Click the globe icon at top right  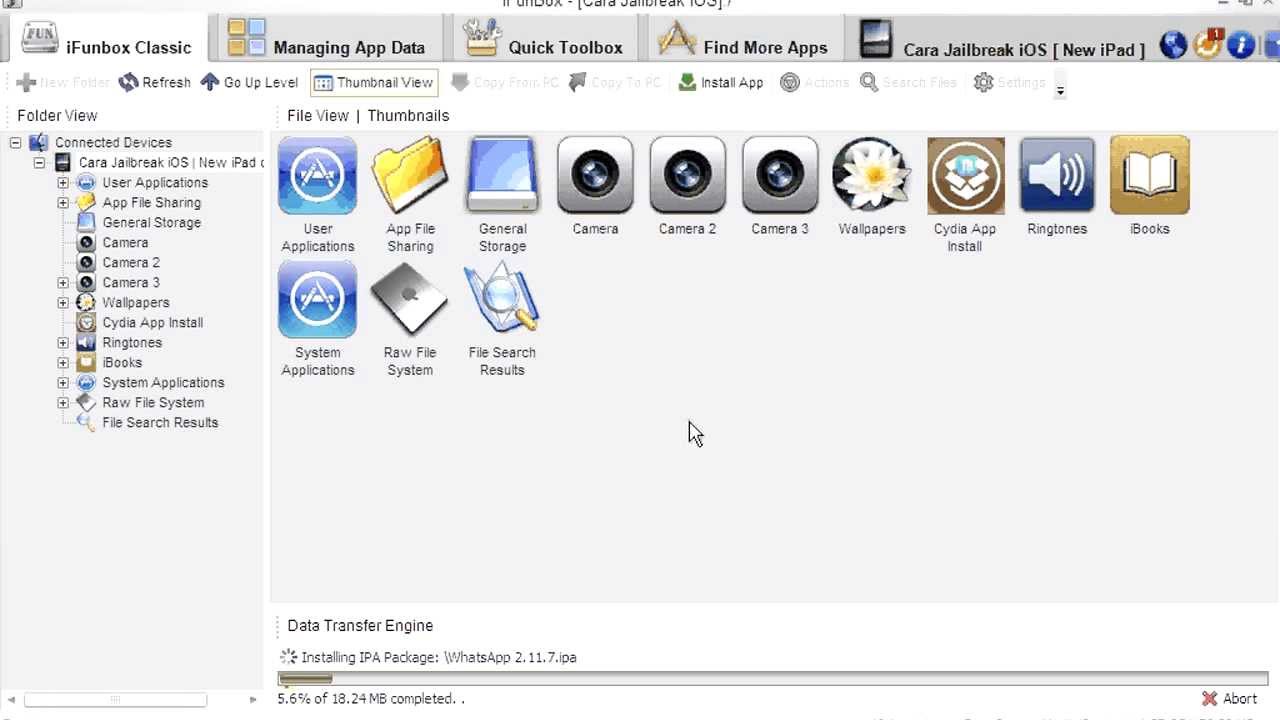tap(1173, 45)
